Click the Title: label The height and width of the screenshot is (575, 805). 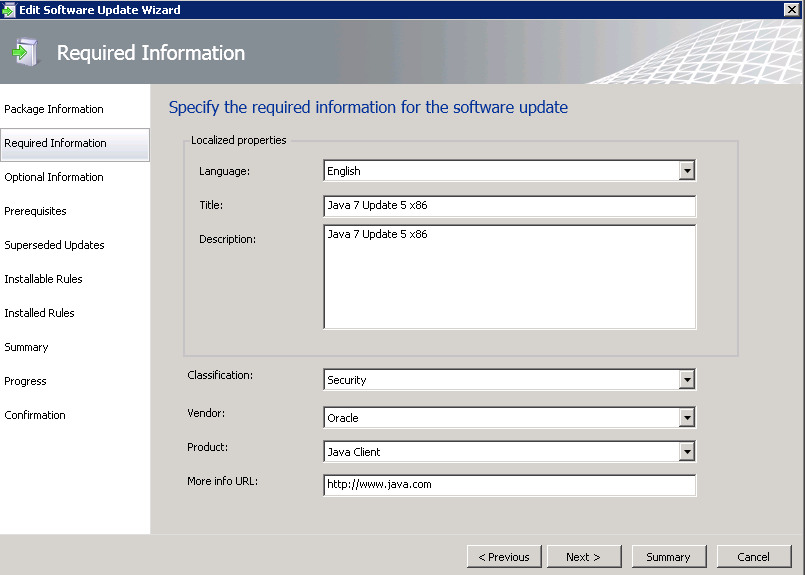coord(211,205)
